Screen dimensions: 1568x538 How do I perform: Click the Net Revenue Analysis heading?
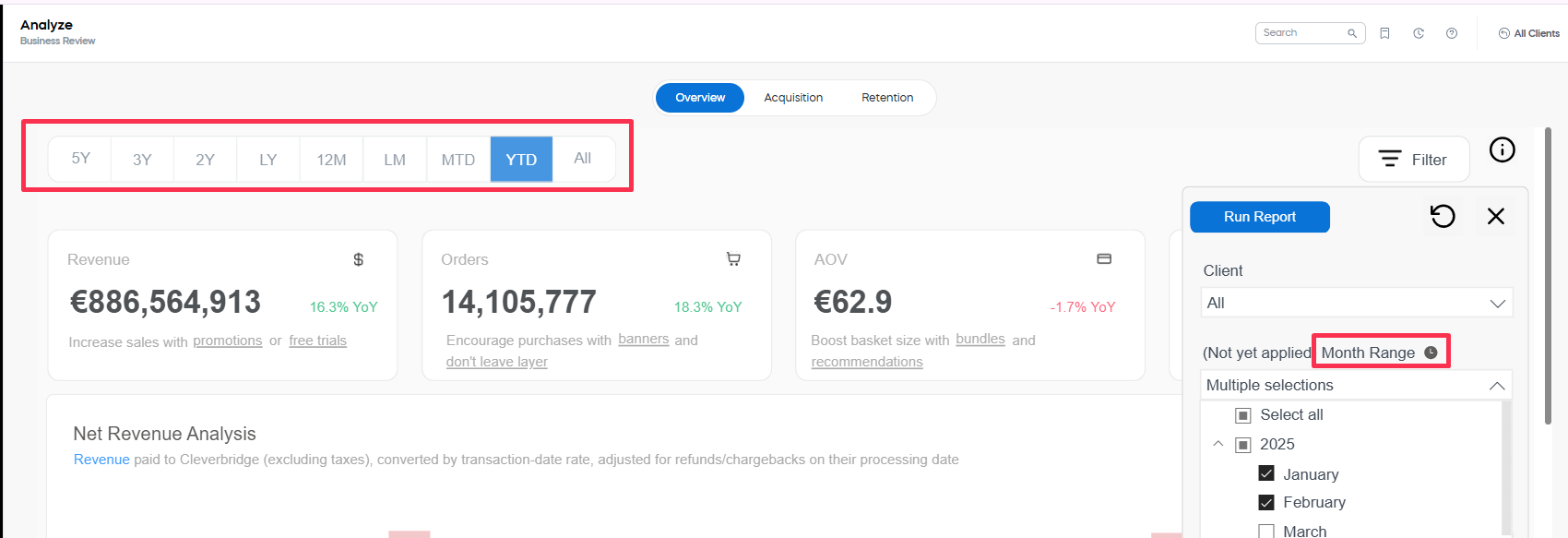(x=165, y=434)
